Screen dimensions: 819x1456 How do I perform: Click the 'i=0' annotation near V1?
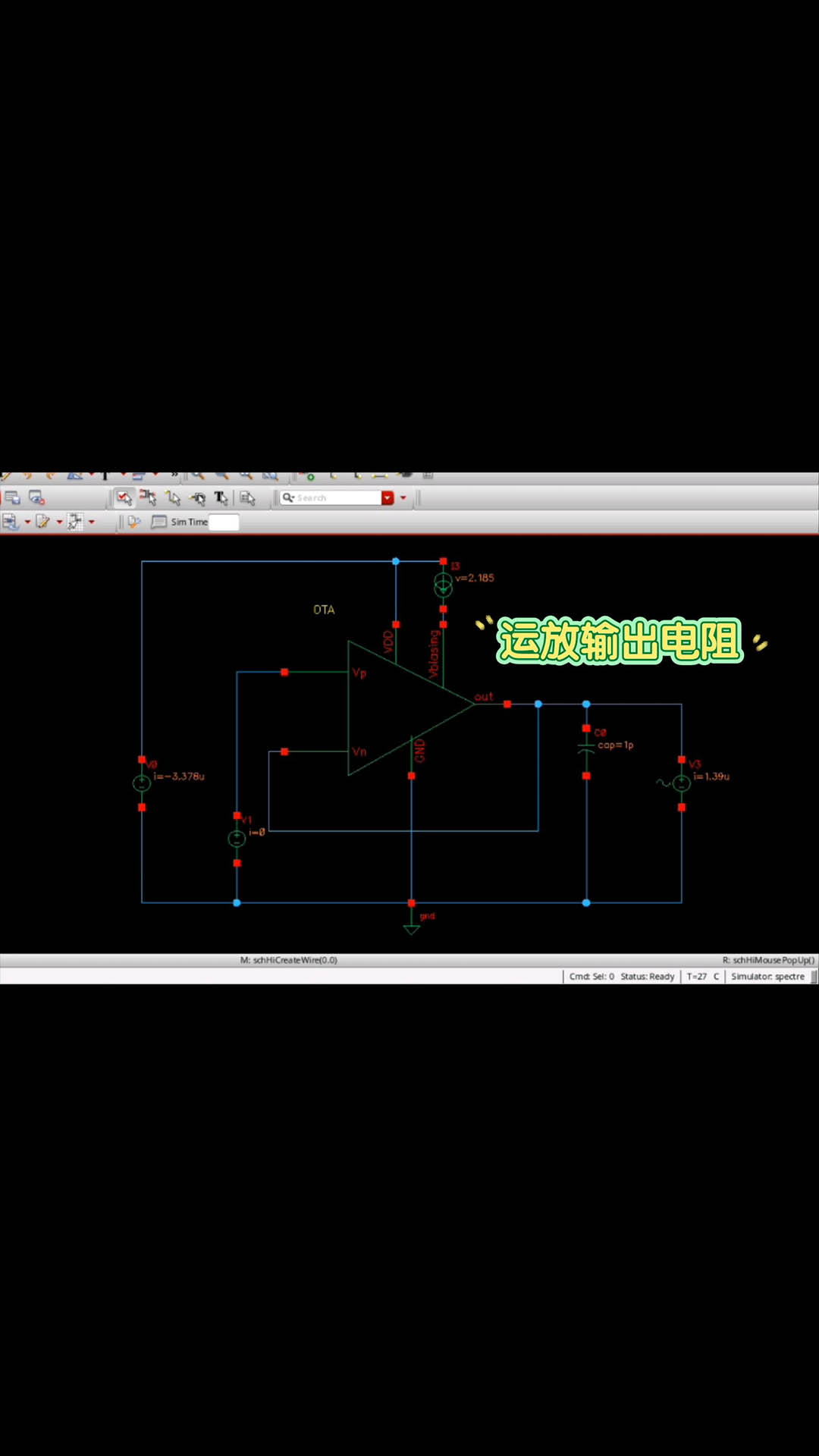click(x=257, y=833)
